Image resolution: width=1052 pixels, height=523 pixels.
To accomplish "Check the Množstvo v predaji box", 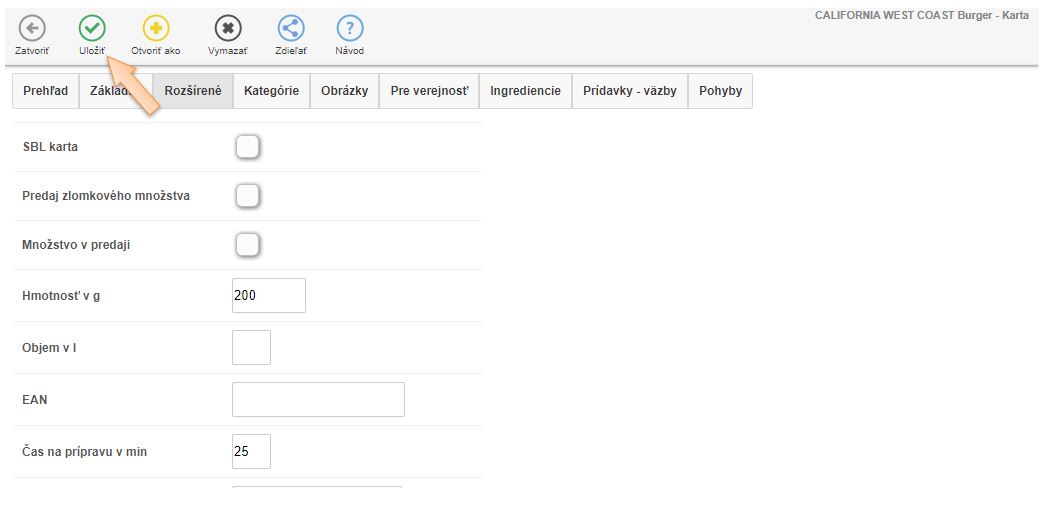I will [x=247, y=245].
